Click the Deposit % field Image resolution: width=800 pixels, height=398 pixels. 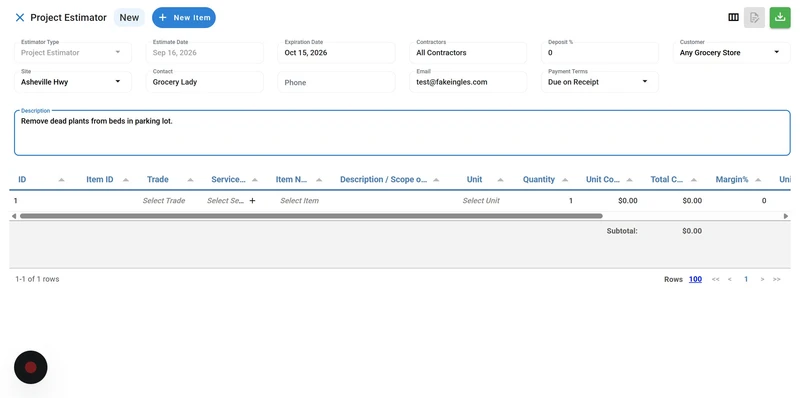point(599,53)
